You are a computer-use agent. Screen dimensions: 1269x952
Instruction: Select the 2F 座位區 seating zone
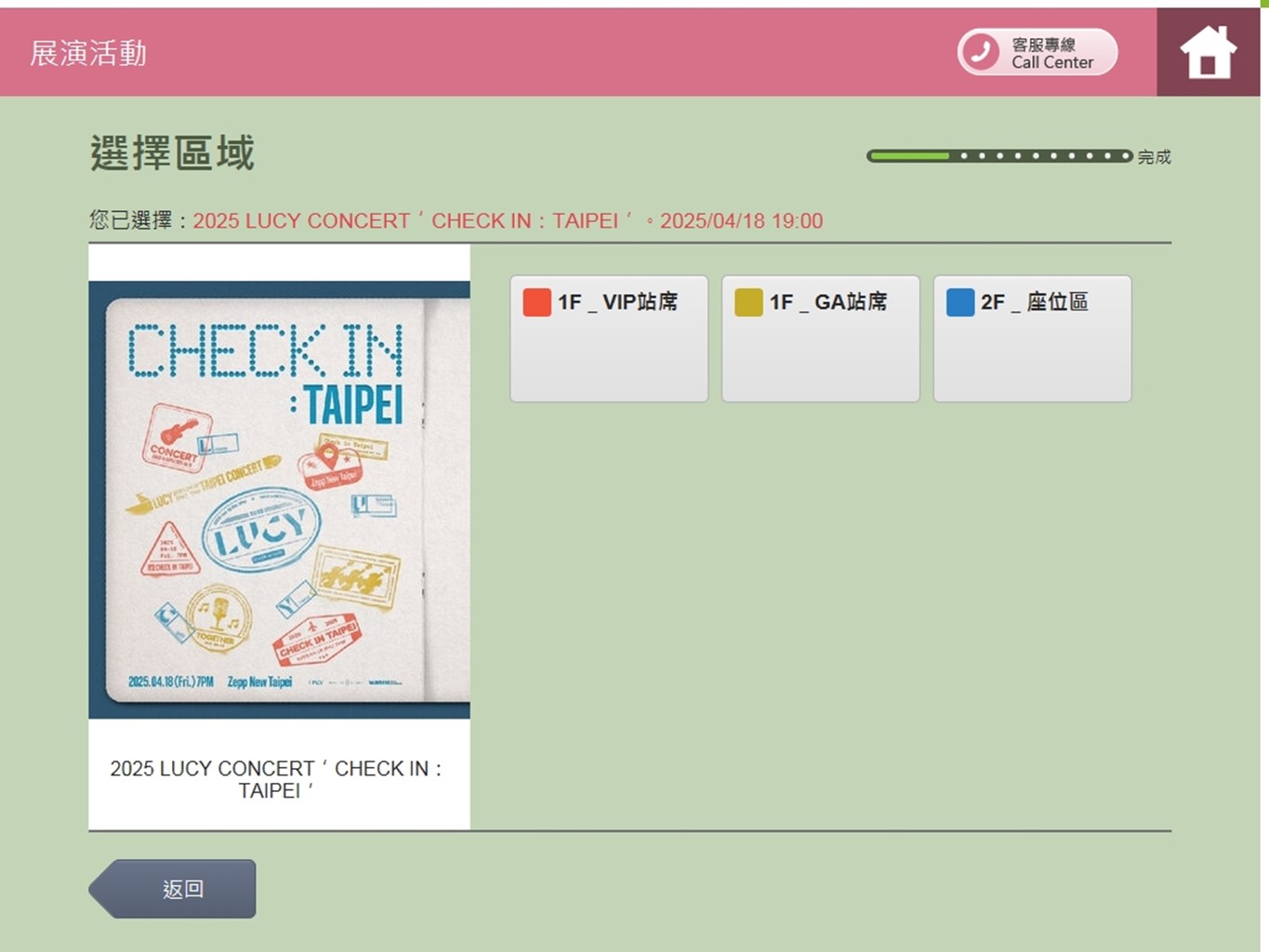click(1032, 338)
